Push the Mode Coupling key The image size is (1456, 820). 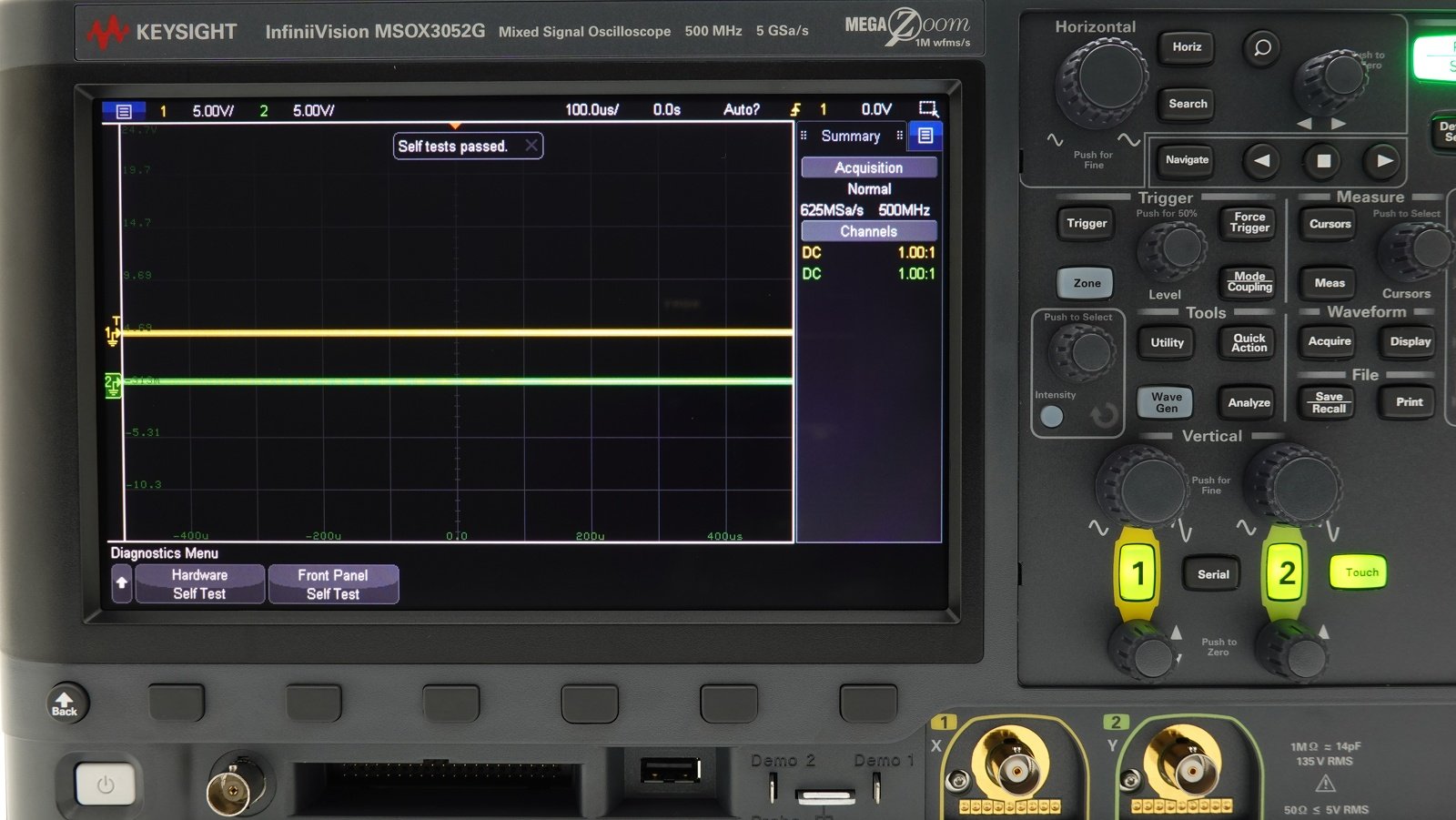(1249, 282)
